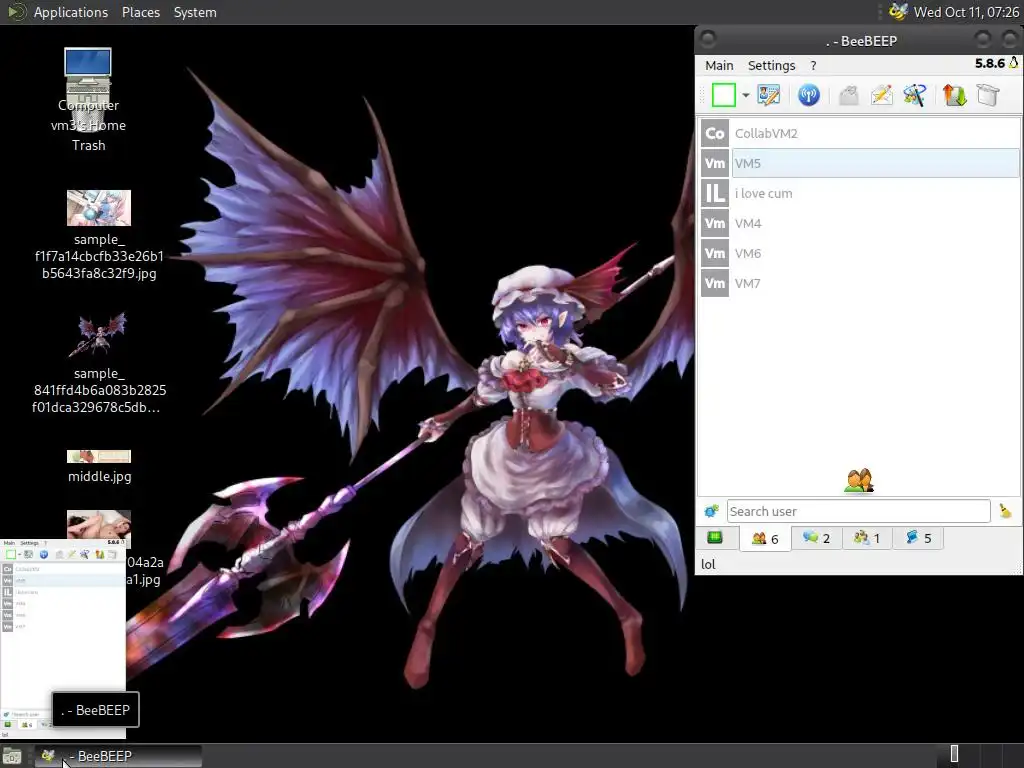
Task: Click the white bin icon in toolbar
Action: pyautogui.click(x=988, y=95)
